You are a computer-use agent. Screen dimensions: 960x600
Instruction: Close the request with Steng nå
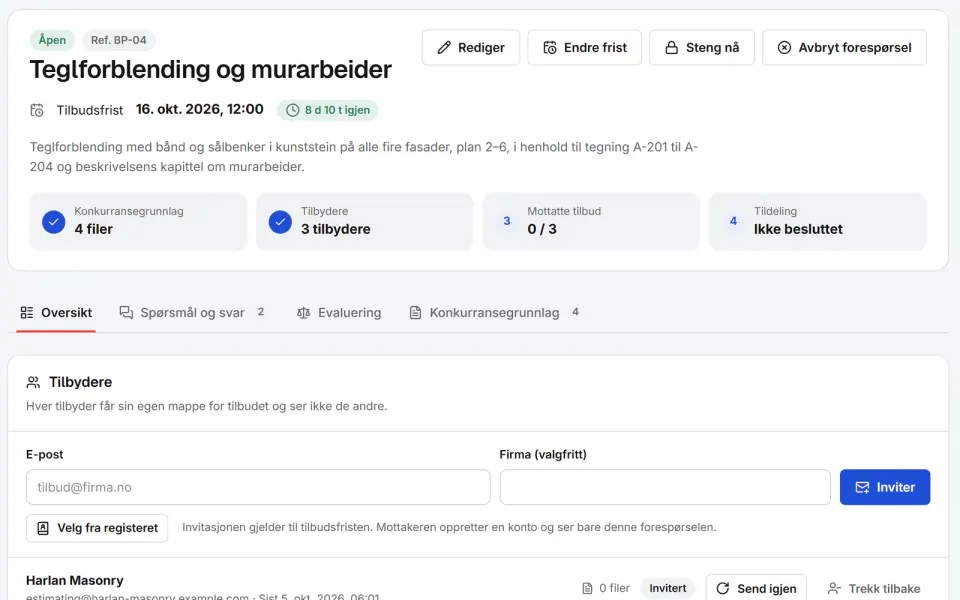(702, 48)
